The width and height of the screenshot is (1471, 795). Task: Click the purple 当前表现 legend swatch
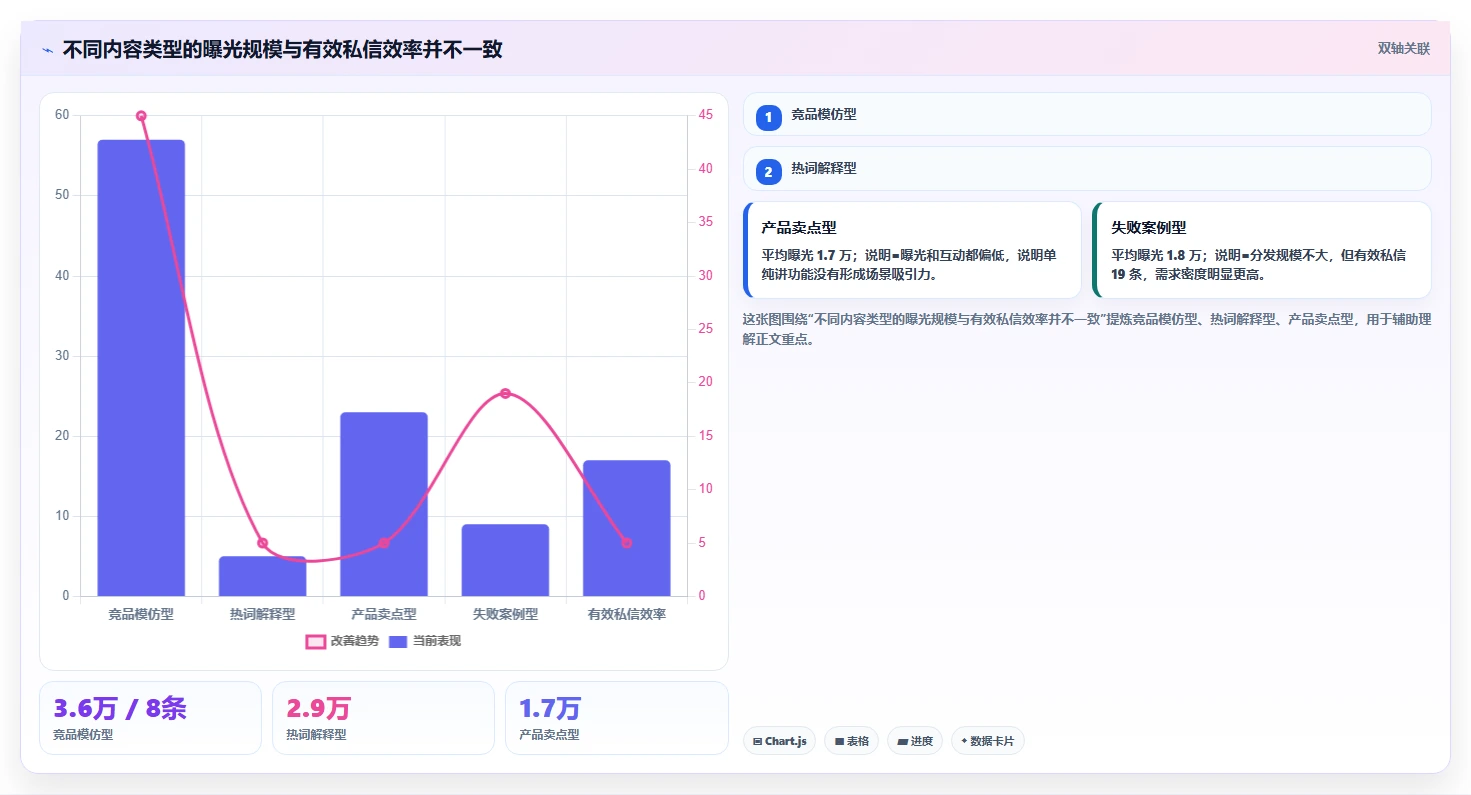(398, 641)
